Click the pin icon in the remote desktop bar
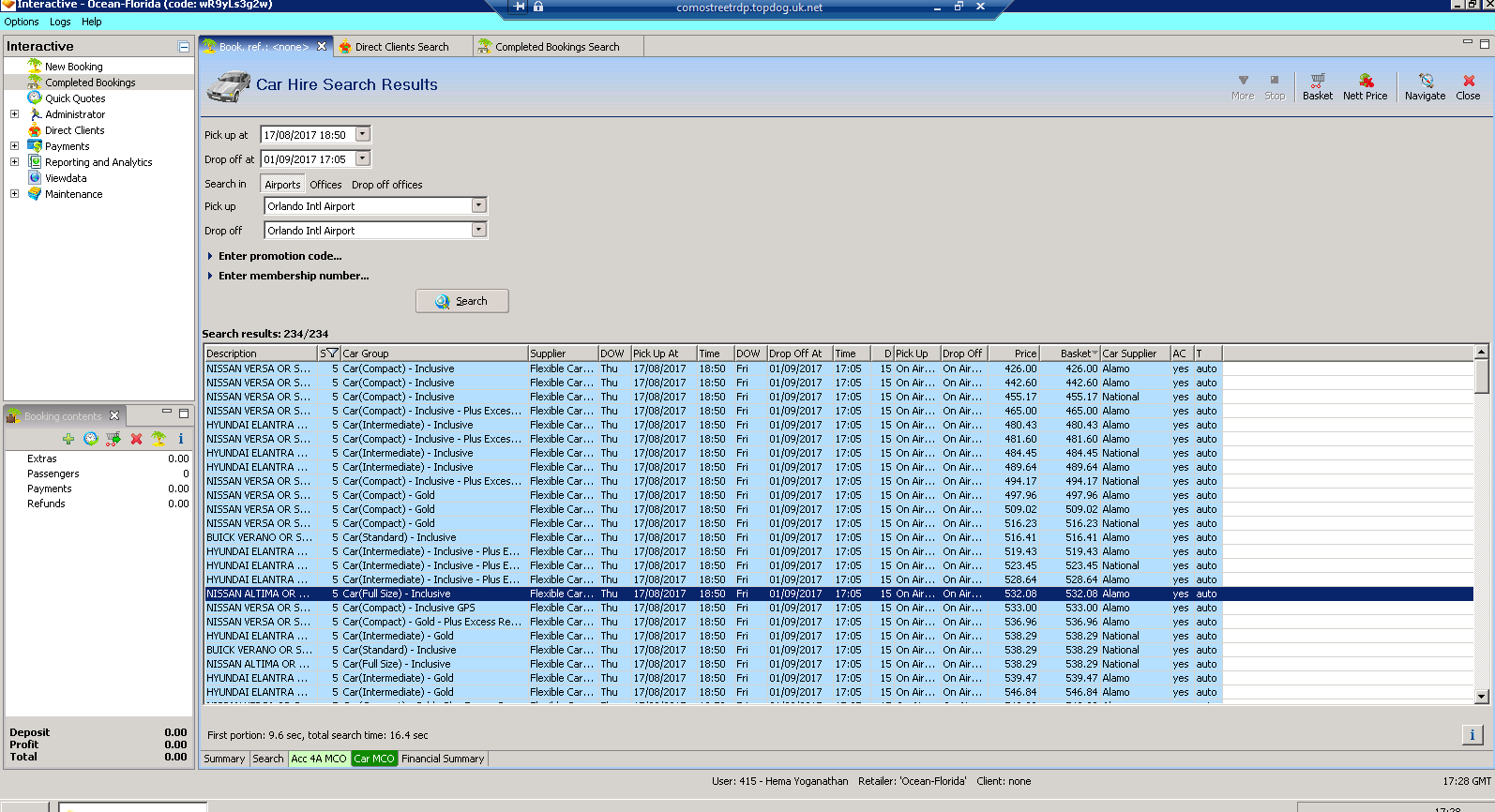Image resolution: width=1495 pixels, height=812 pixels. pyautogui.click(x=520, y=7)
